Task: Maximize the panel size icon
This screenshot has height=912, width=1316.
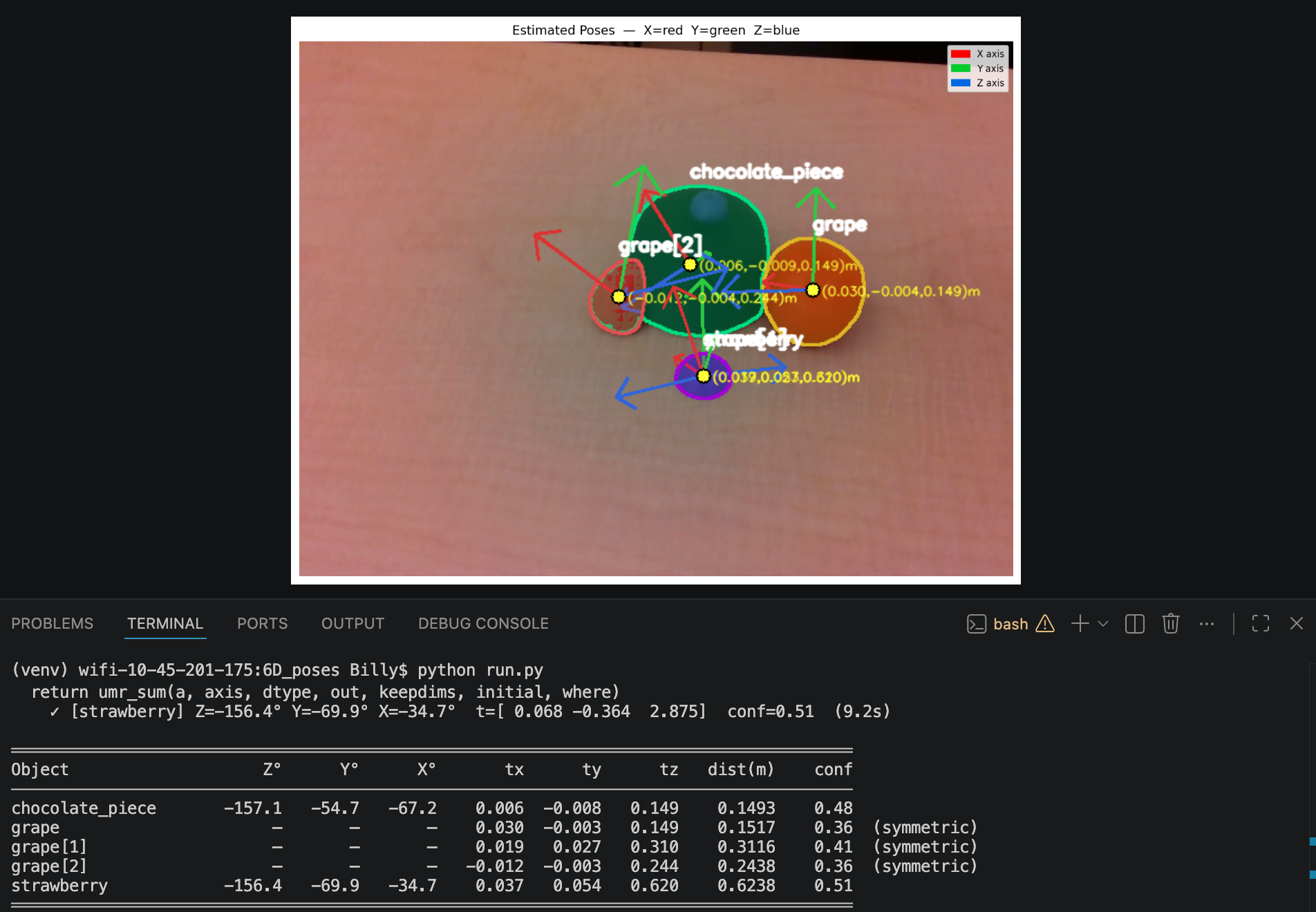Action: (1261, 624)
